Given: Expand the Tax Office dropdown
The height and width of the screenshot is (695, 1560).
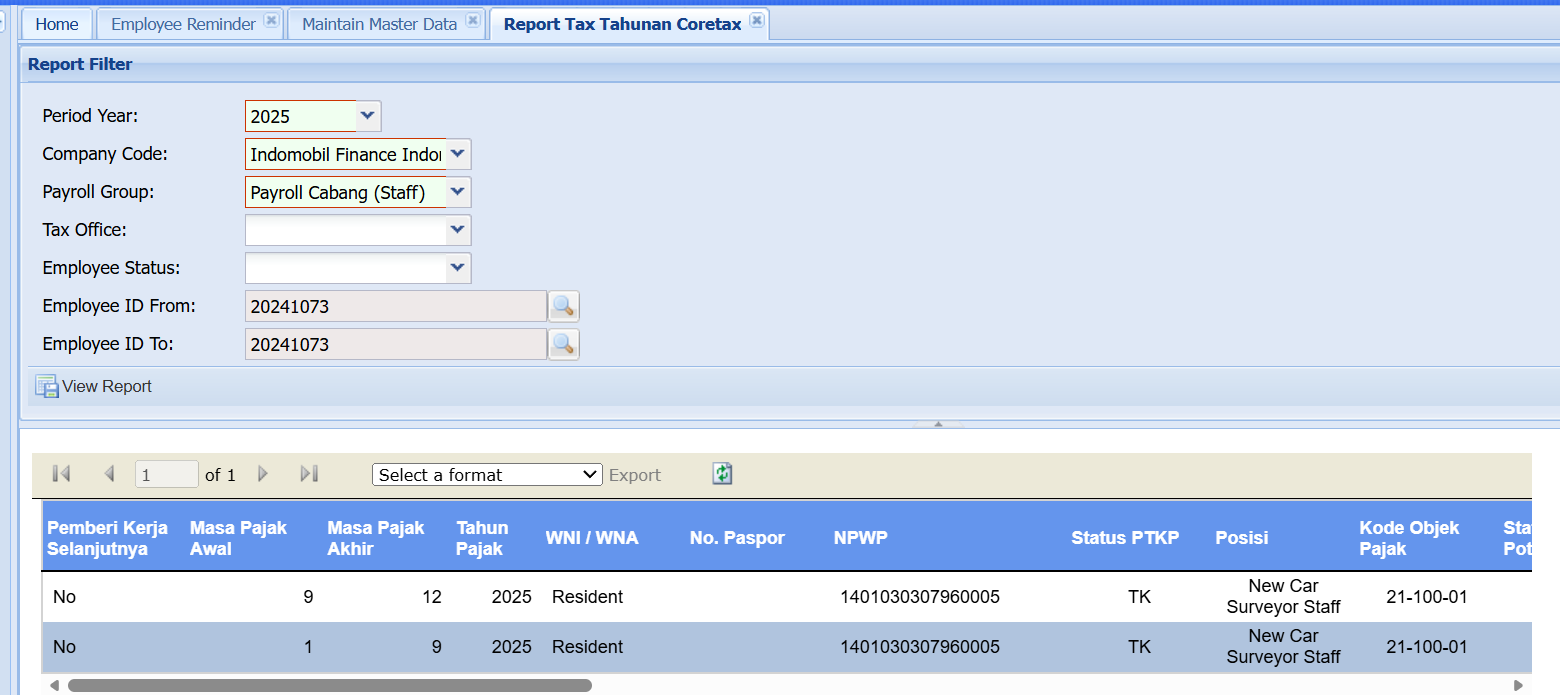Looking at the screenshot, I should coord(458,230).
